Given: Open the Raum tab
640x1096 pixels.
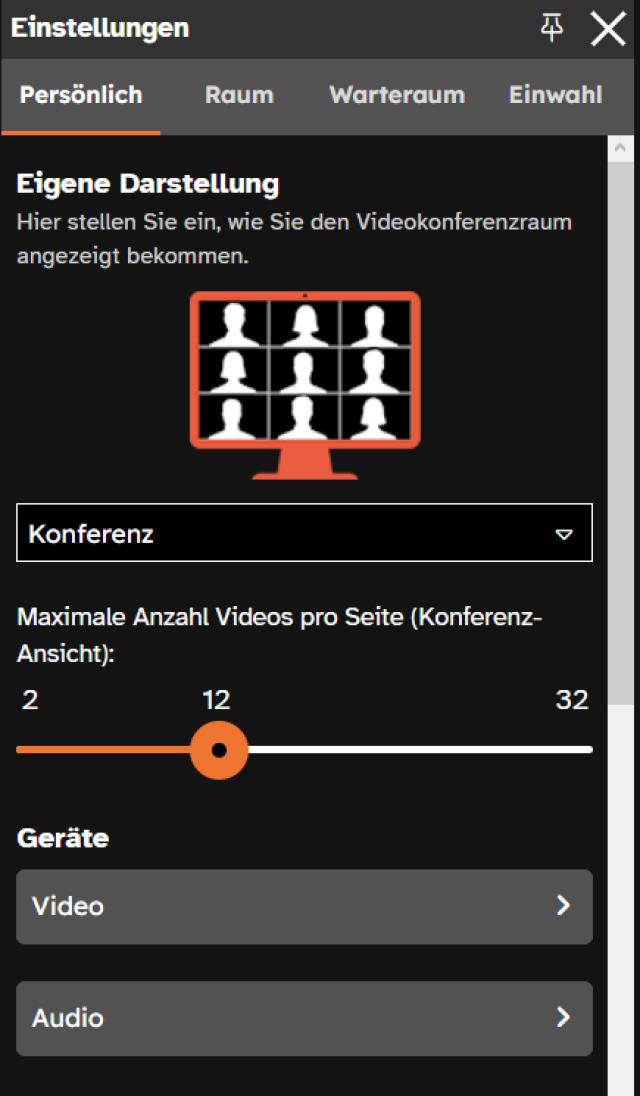Looking at the screenshot, I should pyautogui.click(x=239, y=95).
